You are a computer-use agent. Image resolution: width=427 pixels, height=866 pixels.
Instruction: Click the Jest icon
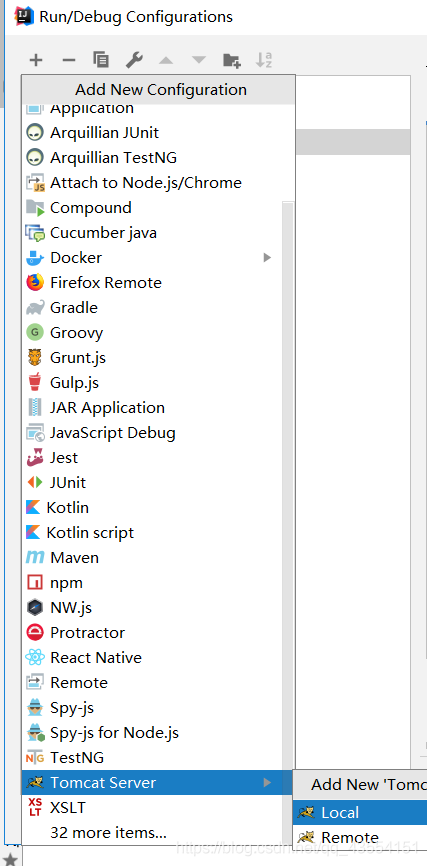point(35,458)
